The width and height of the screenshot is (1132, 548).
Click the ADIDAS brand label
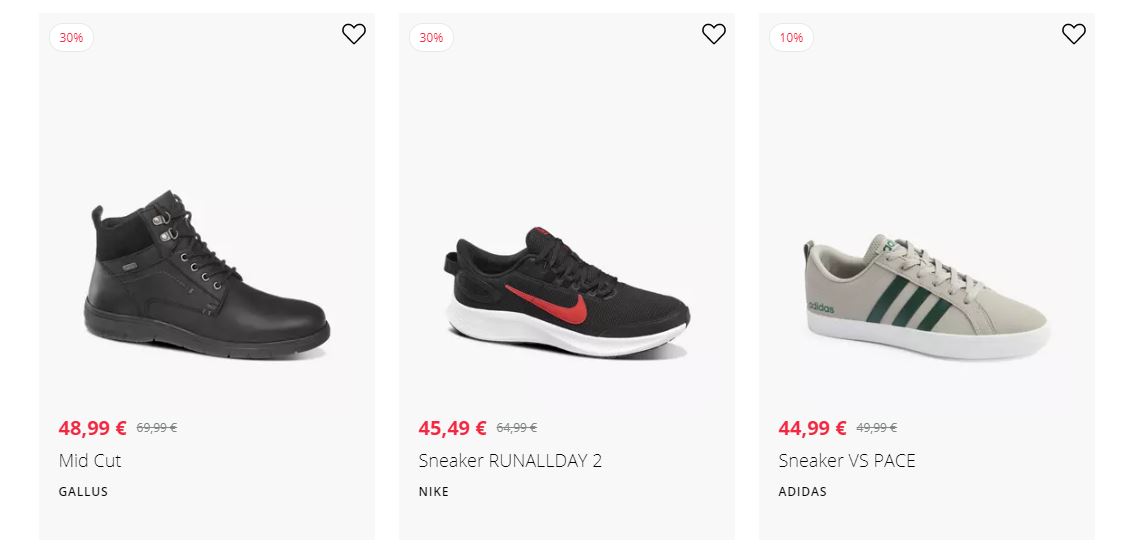tap(803, 492)
